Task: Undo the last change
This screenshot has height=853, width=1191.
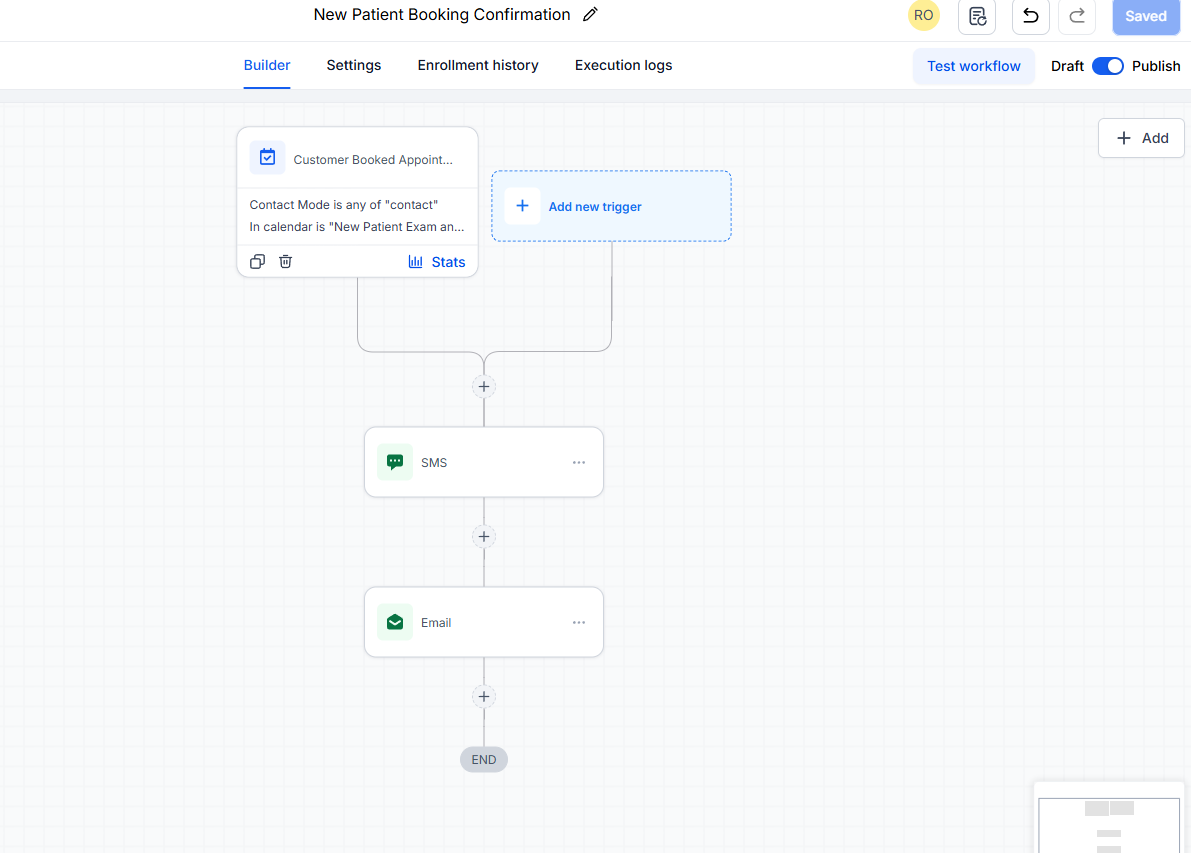Action: click(1031, 16)
